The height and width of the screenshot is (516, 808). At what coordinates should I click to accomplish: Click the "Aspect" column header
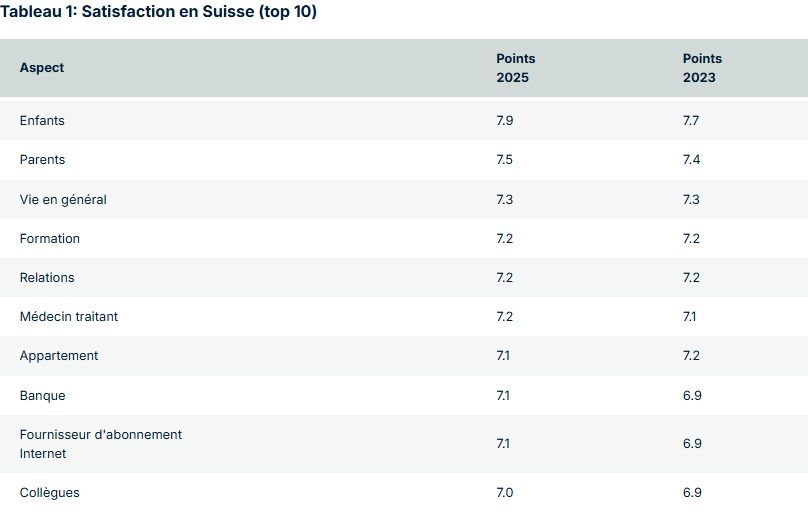point(42,68)
